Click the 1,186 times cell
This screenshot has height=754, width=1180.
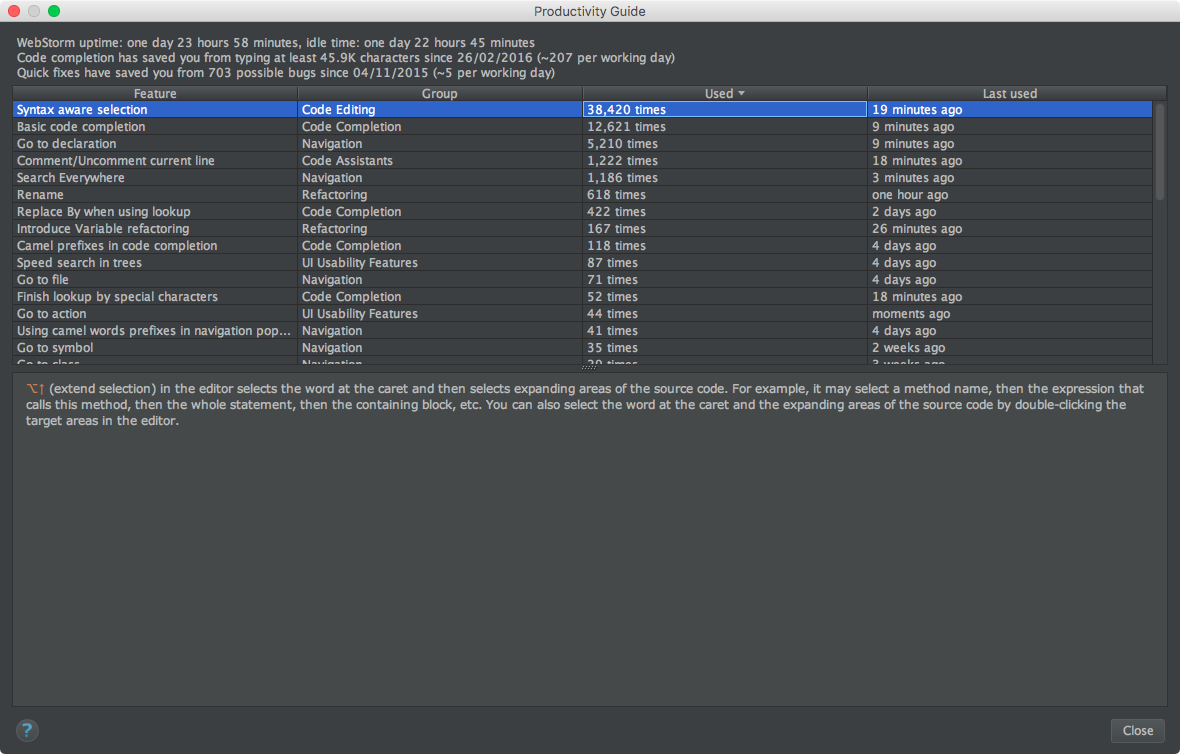coord(725,178)
